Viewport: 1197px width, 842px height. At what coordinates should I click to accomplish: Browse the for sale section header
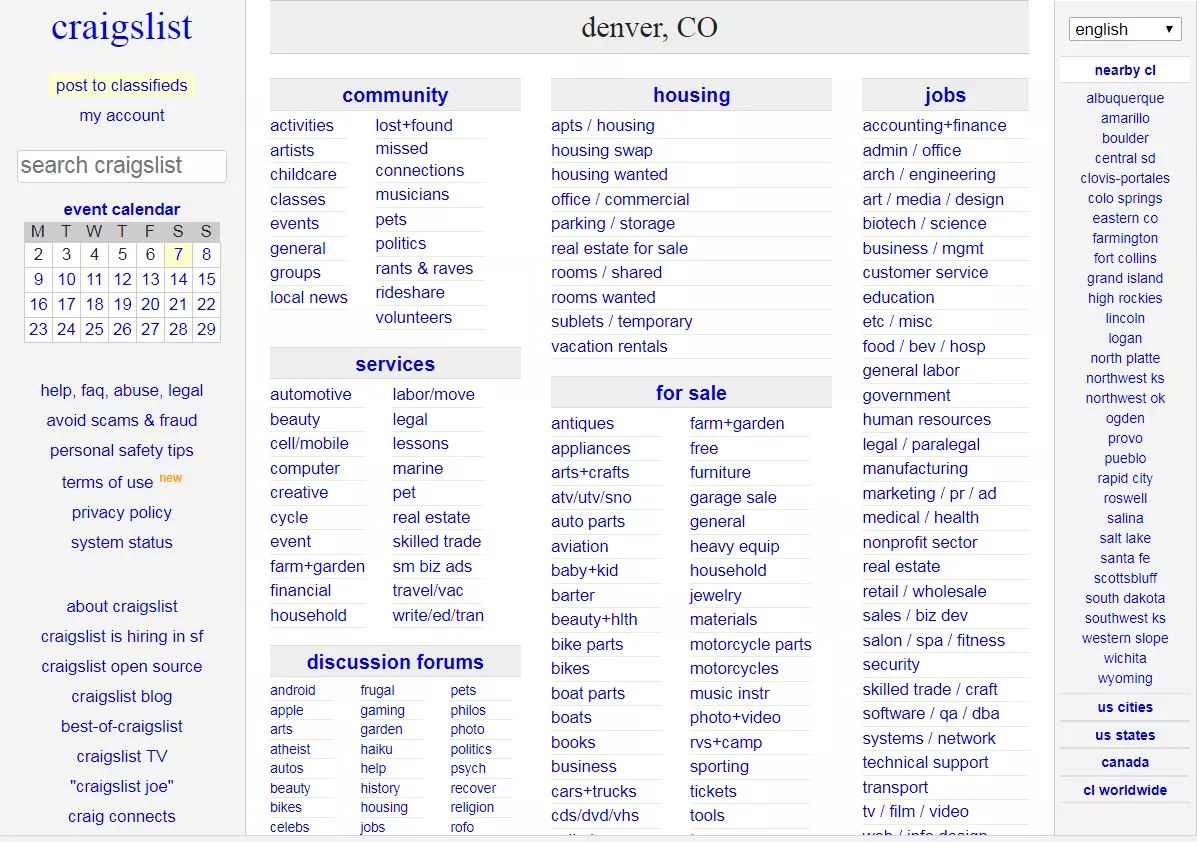pyautogui.click(x=691, y=393)
